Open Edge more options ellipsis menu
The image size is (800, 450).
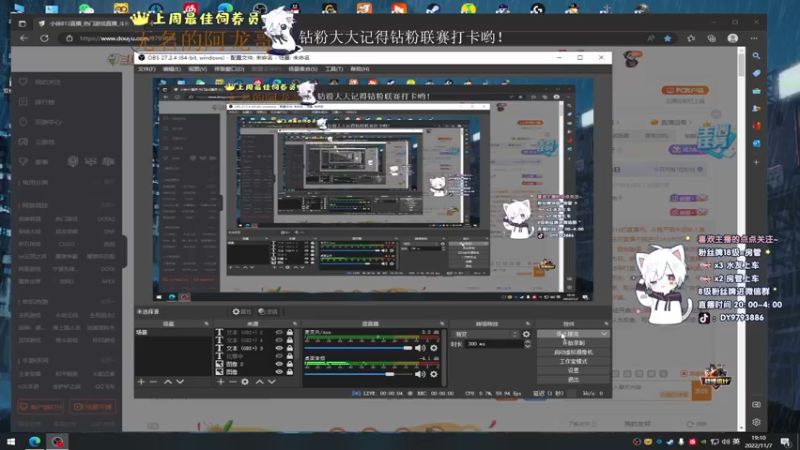pos(754,38)
